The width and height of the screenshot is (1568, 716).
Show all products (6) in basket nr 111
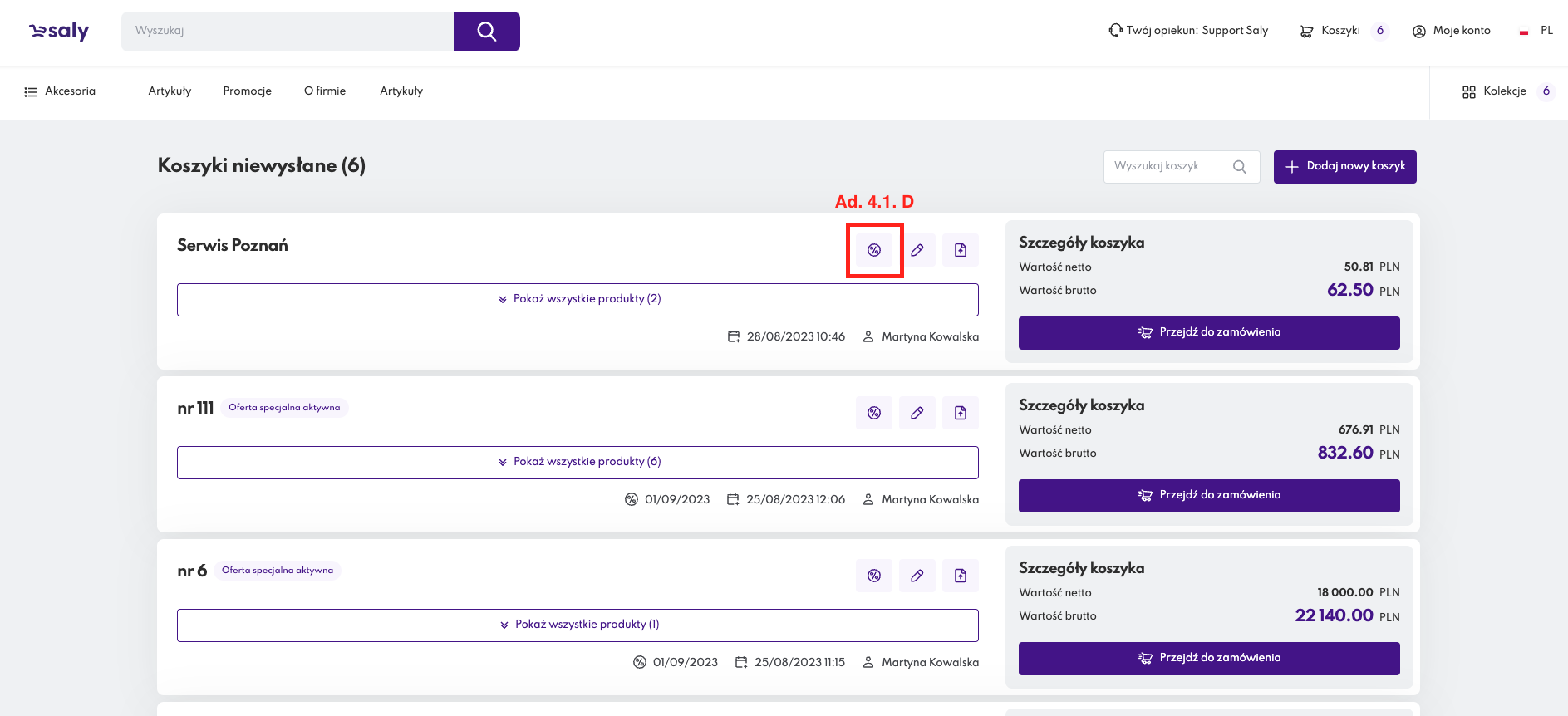[578, 462]
